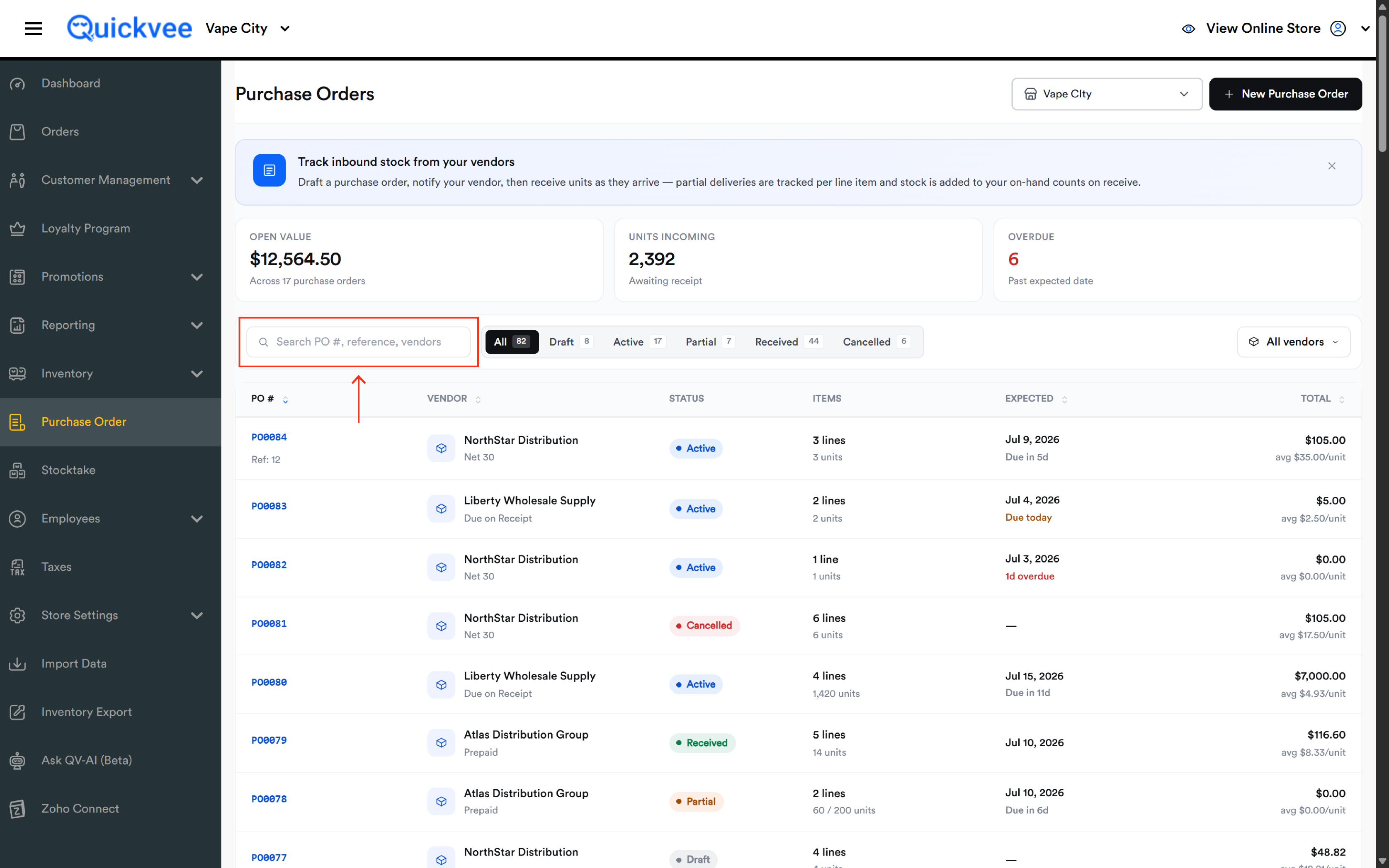Click the Stocktake sidebar icon

coord(17,470)
